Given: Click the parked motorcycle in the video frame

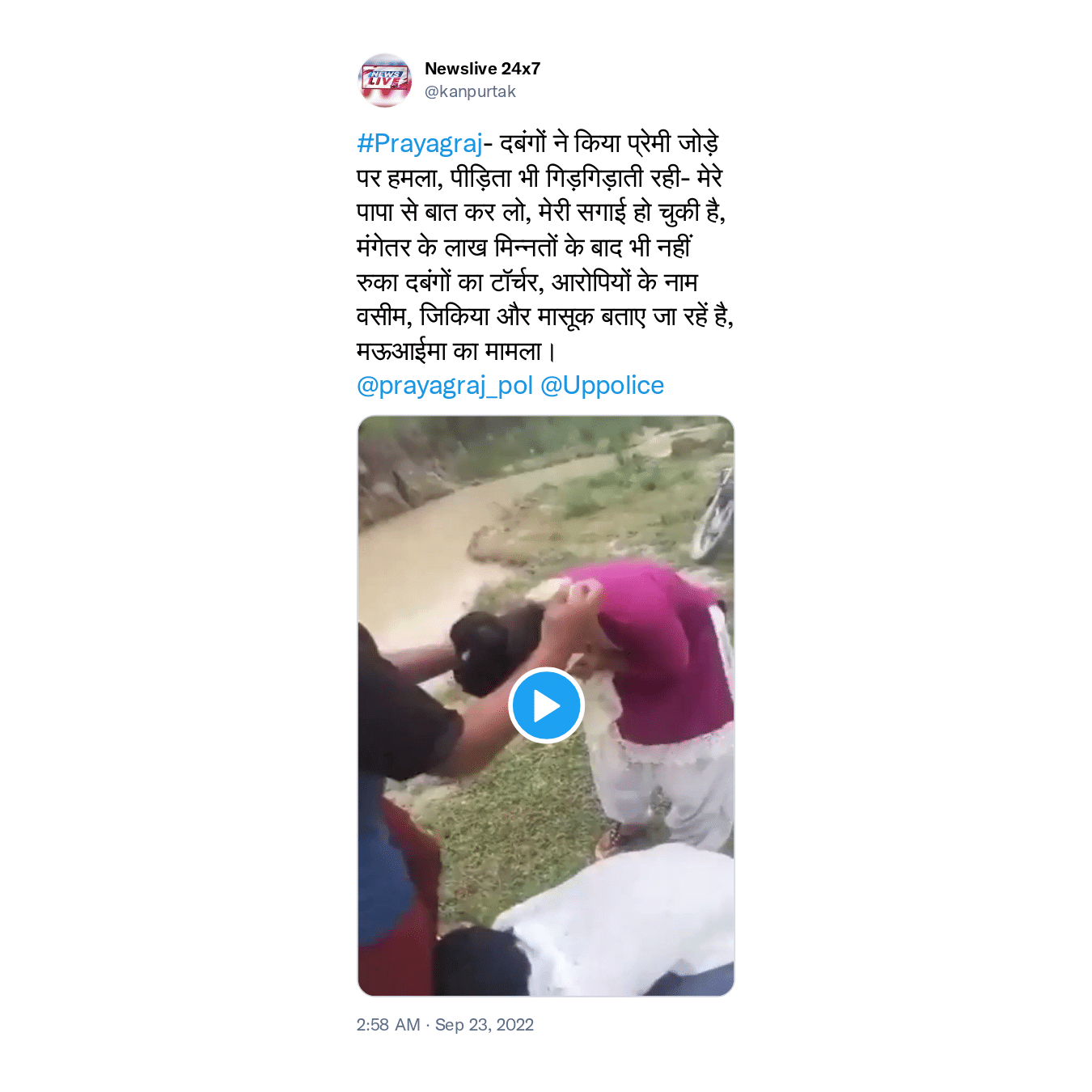Looking at the screenshot, I should click(713, 515).
